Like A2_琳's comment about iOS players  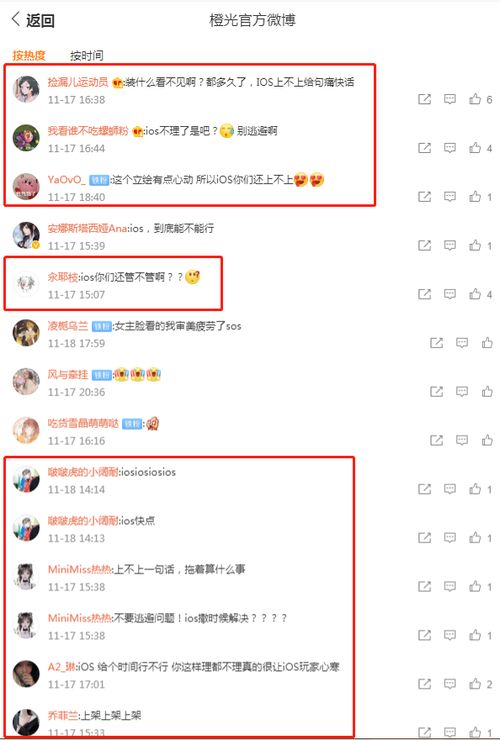pos(475,684)
